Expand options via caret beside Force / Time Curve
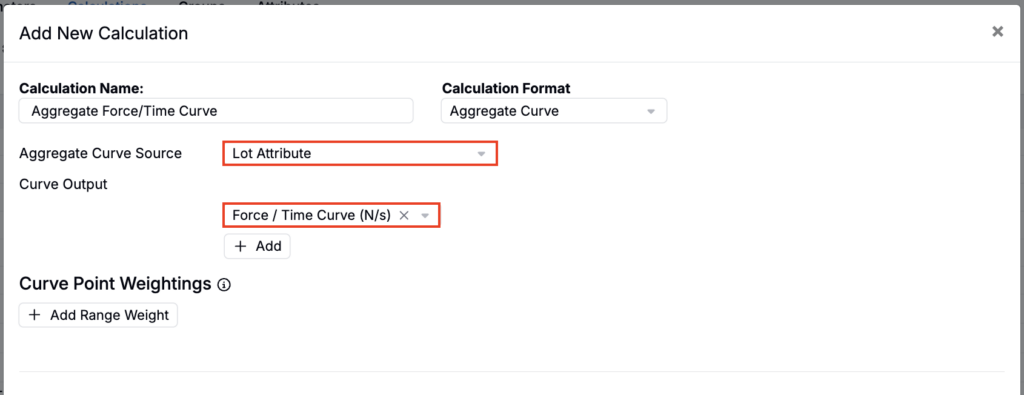 coord(424,215)
